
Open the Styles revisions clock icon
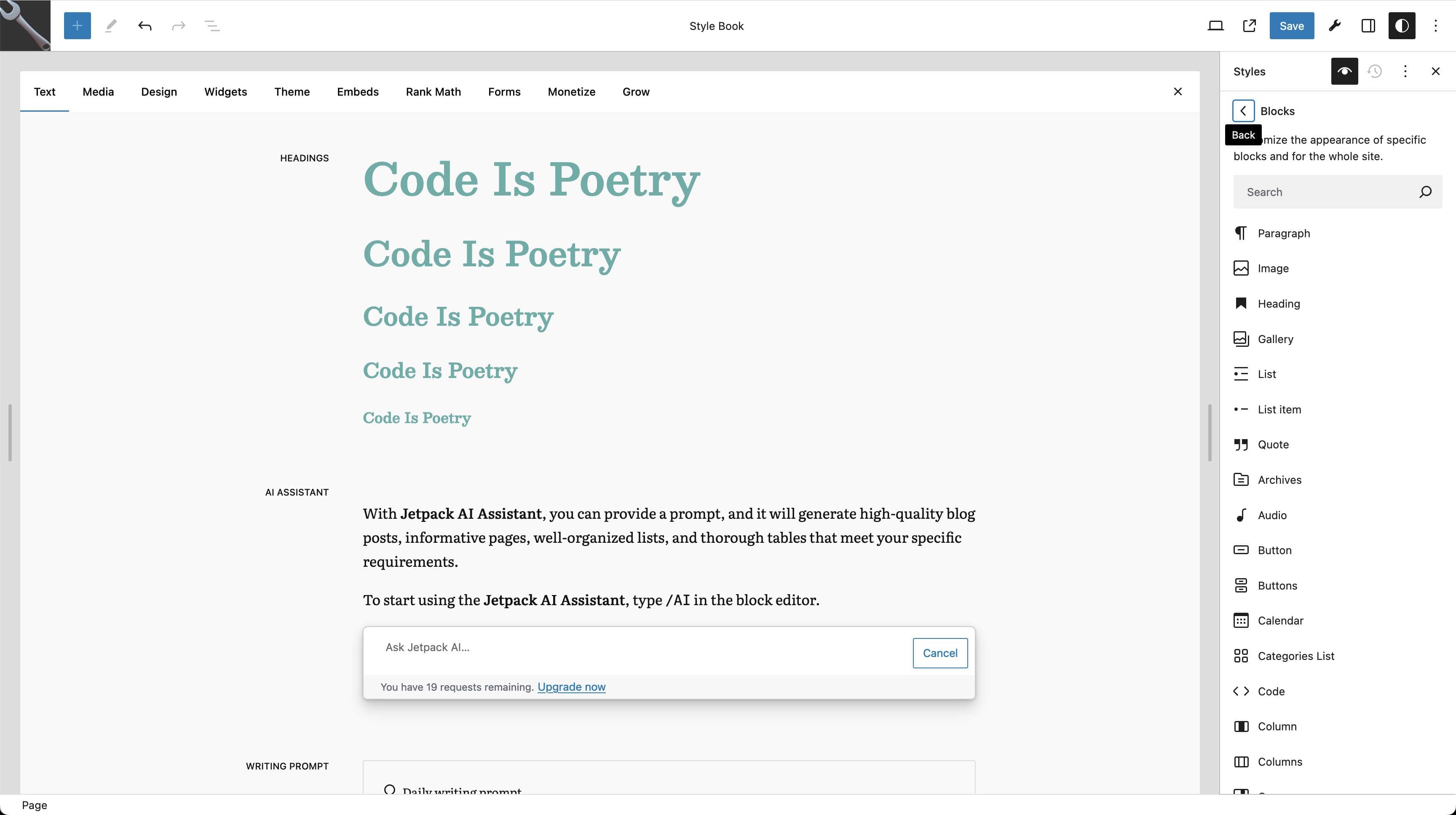pos(1375,71)
